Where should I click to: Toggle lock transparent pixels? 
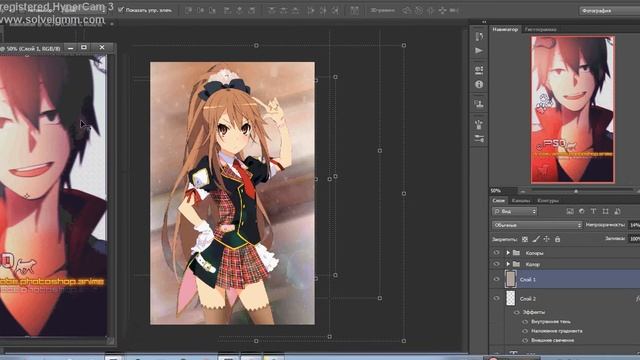[525, 239]
